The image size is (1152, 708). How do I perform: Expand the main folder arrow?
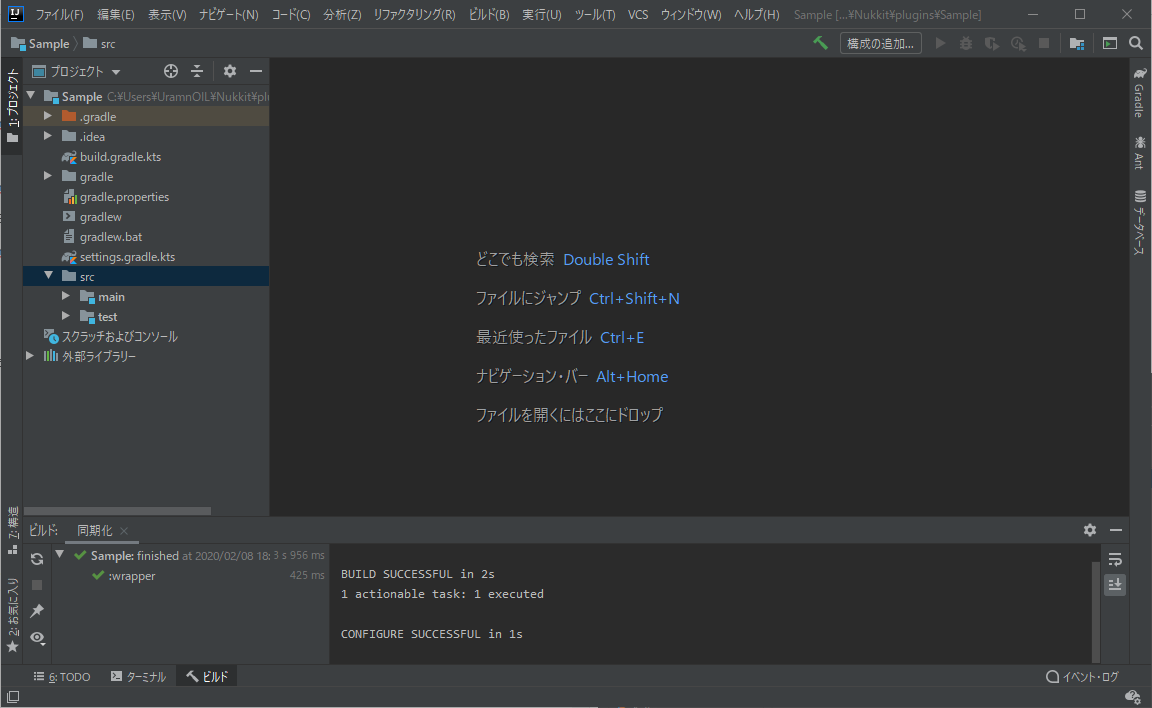(x=66, y=296)
